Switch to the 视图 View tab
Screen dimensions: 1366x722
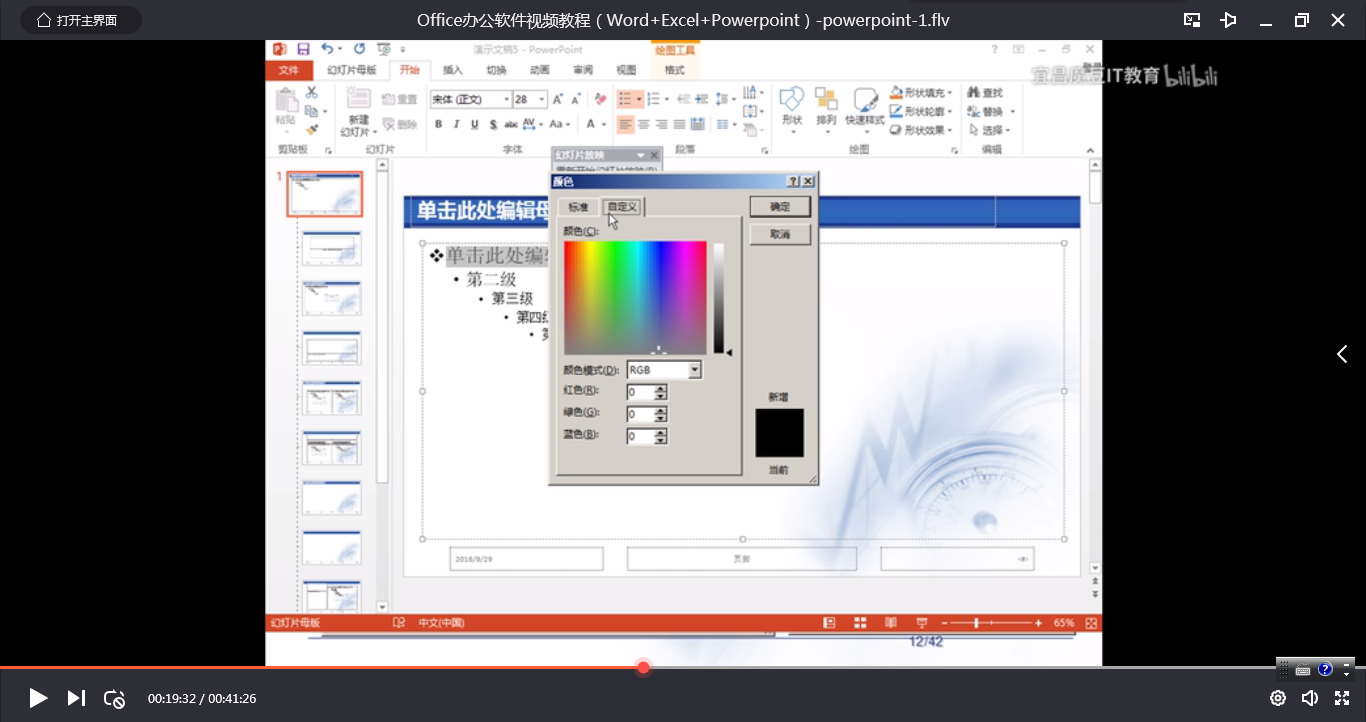coord(626,70)
